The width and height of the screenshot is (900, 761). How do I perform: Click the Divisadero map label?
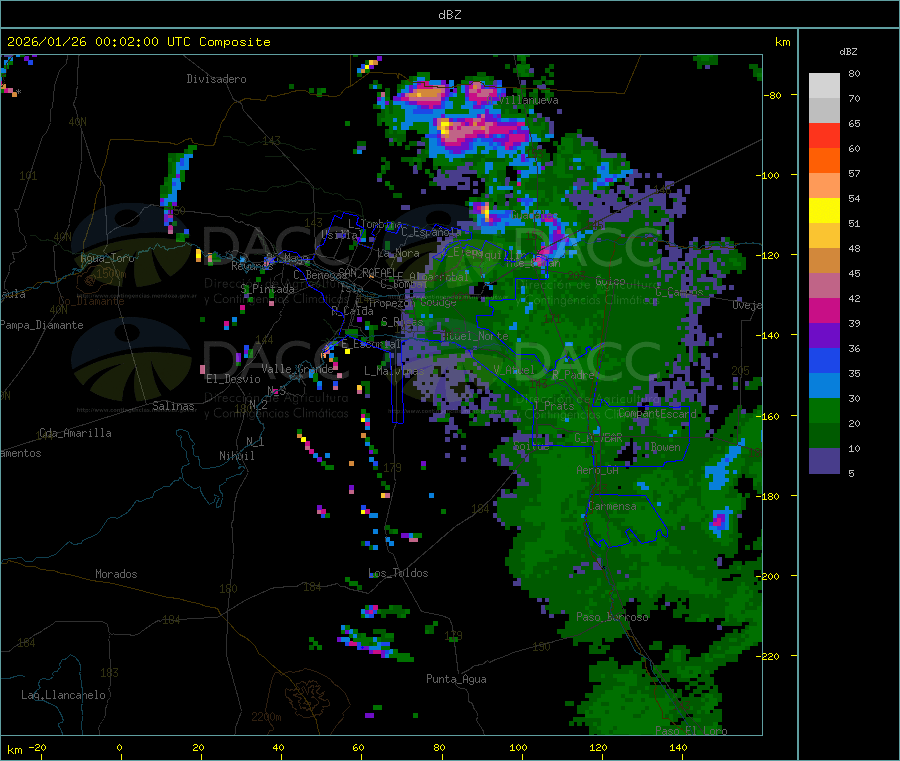pos(216,79)
